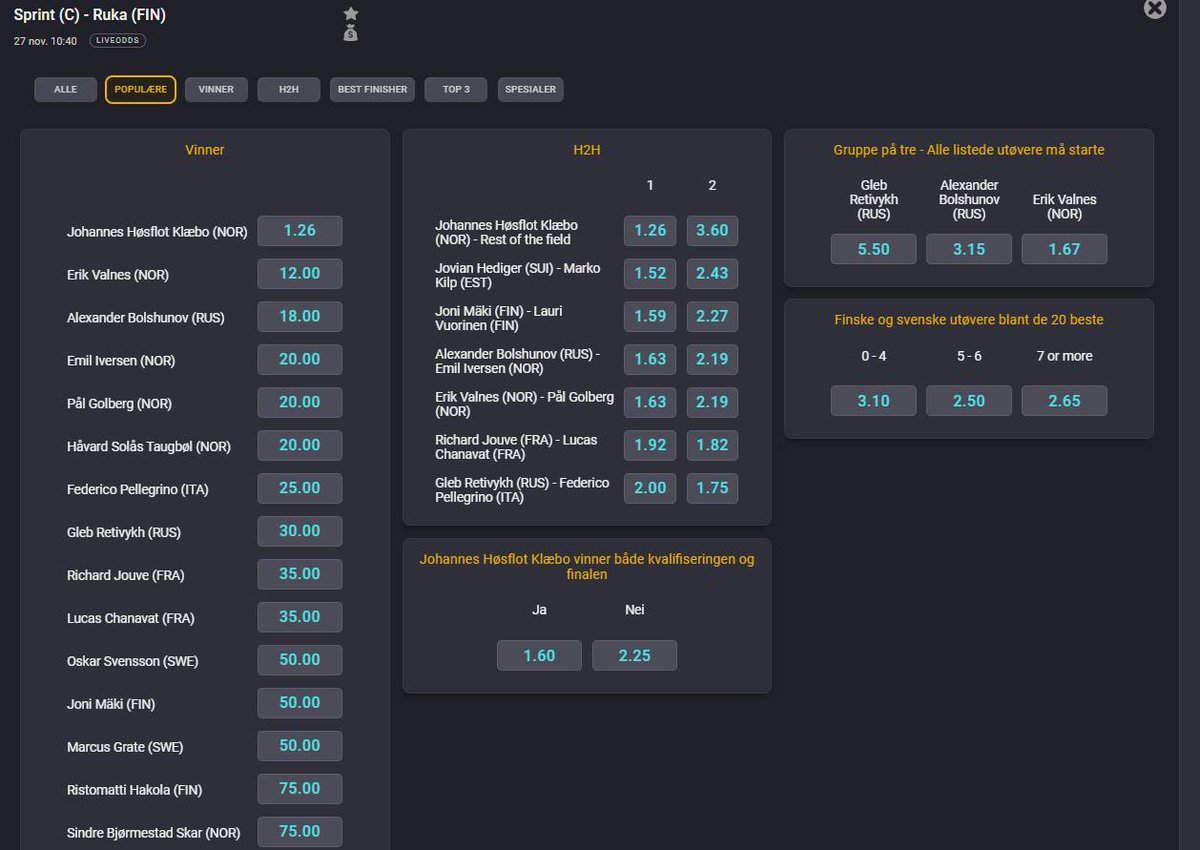Pick Iversen over Bolshunov at 2.19
The image size is (1200, 850).
pyautogui.click(x=712, y=360)
